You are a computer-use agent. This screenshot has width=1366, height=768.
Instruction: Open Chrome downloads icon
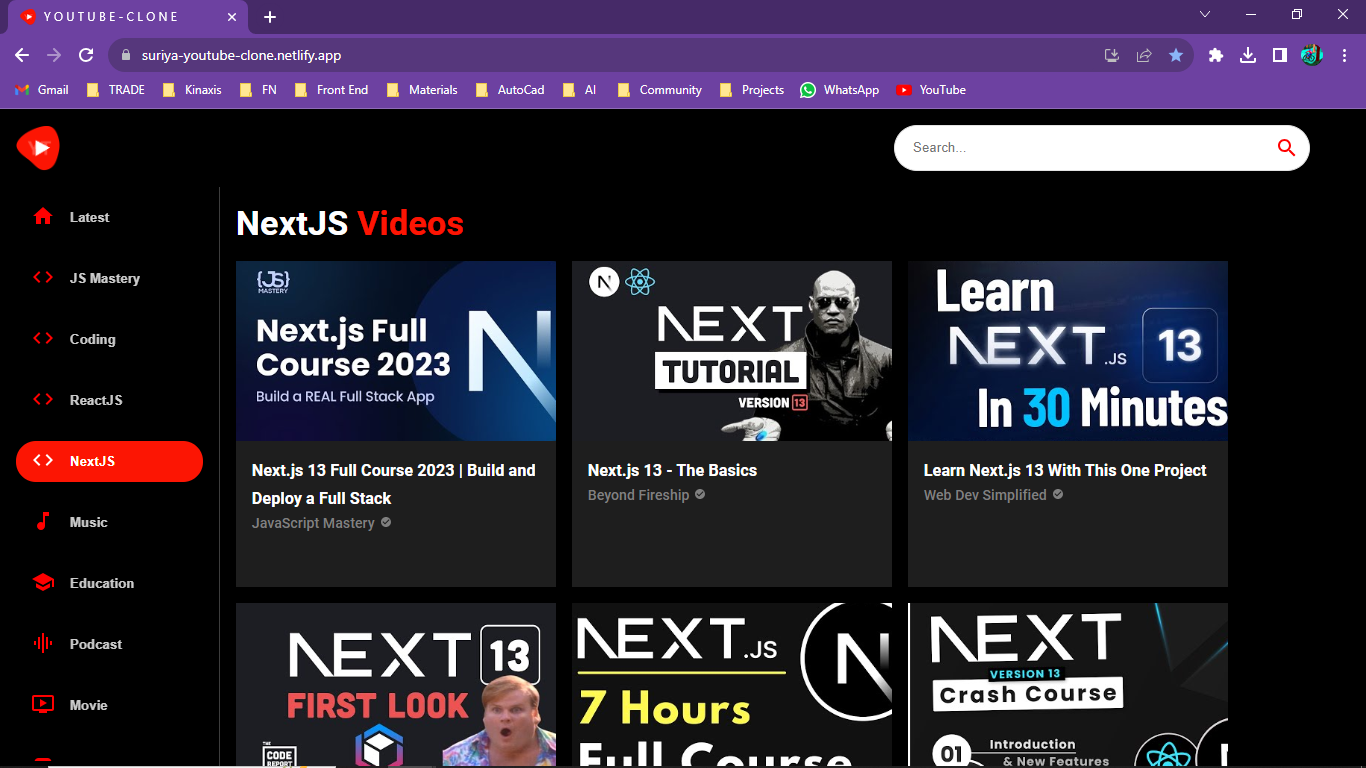[x=1248, y=55]
